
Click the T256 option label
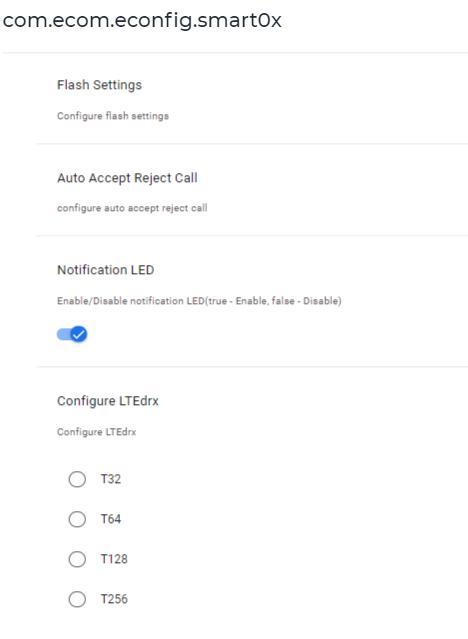tap(114, 599)
